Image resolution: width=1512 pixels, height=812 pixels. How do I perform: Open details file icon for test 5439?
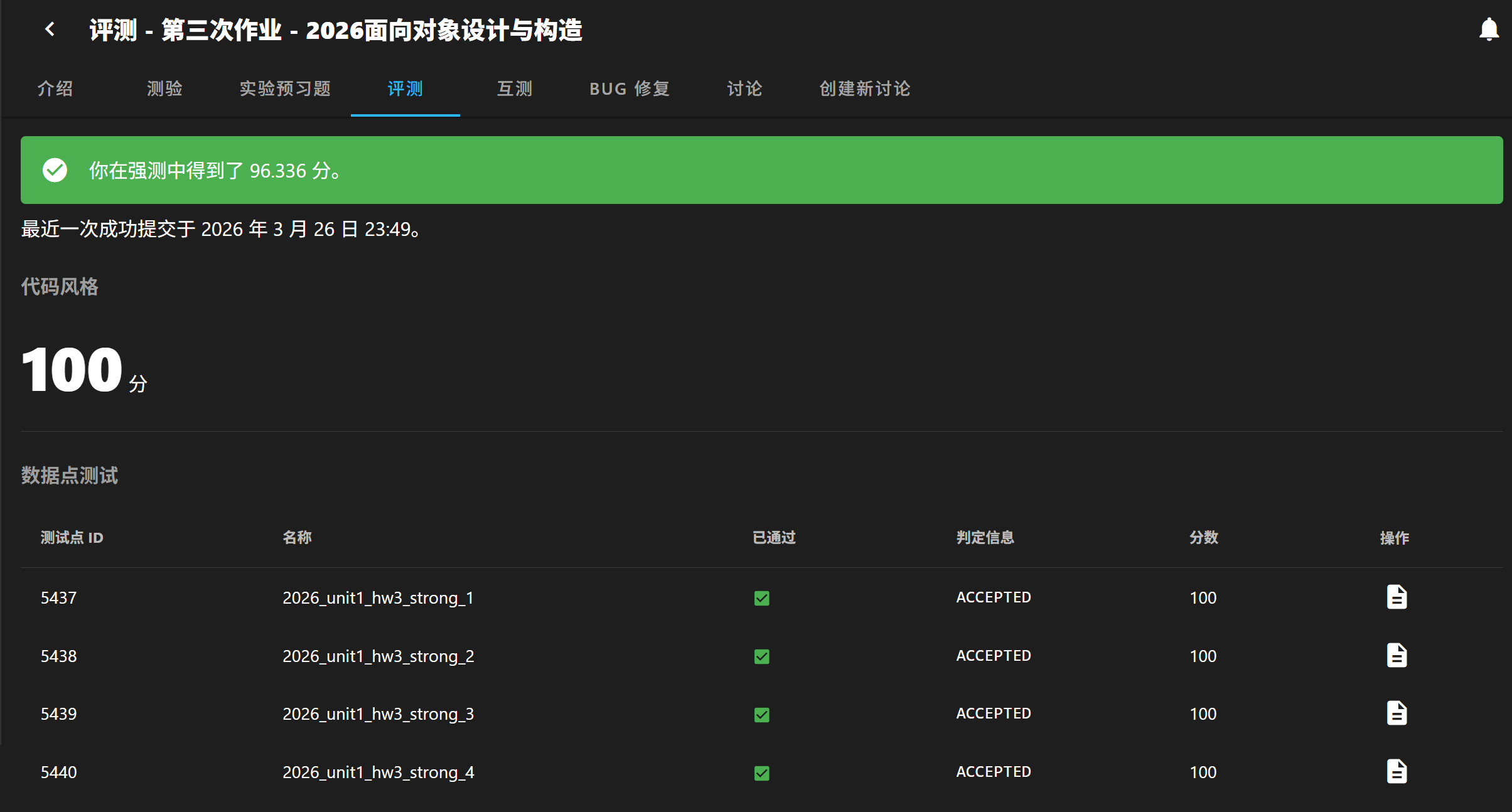[1397, 713]
